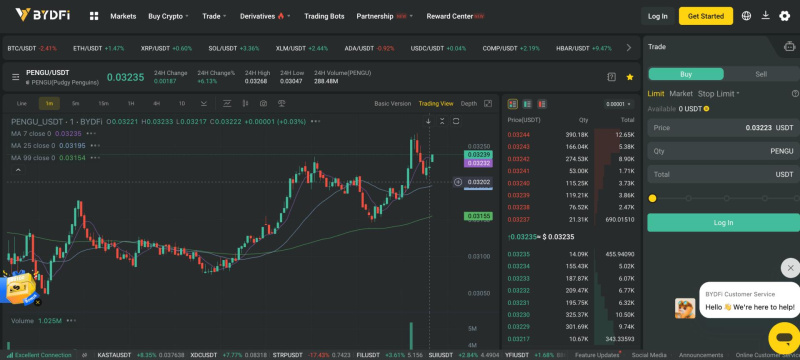The image size is (800, 360).
Task: Expand chart to fullscreen
Action: pyautogui.click(x=488, y=104)
